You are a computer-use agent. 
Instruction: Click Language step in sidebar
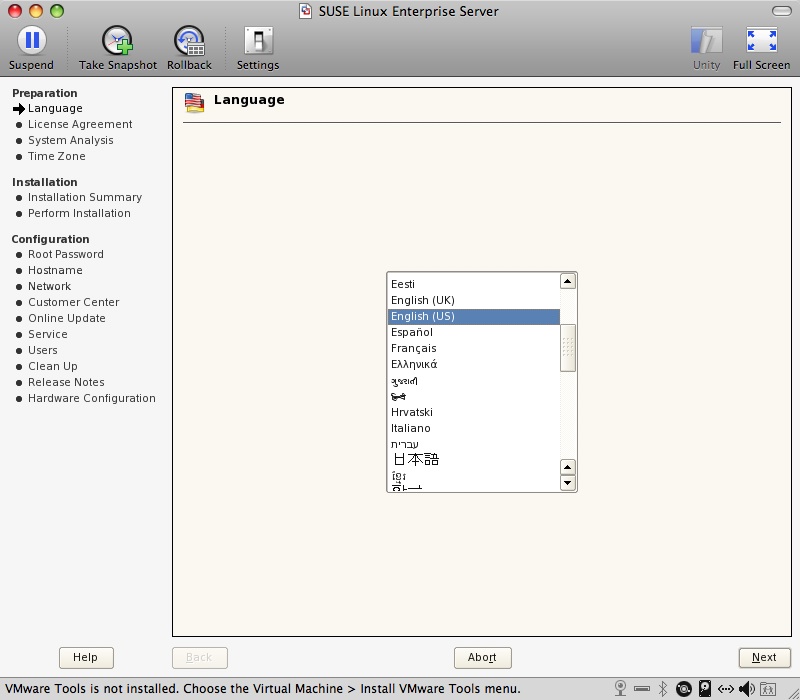[55, 108]
